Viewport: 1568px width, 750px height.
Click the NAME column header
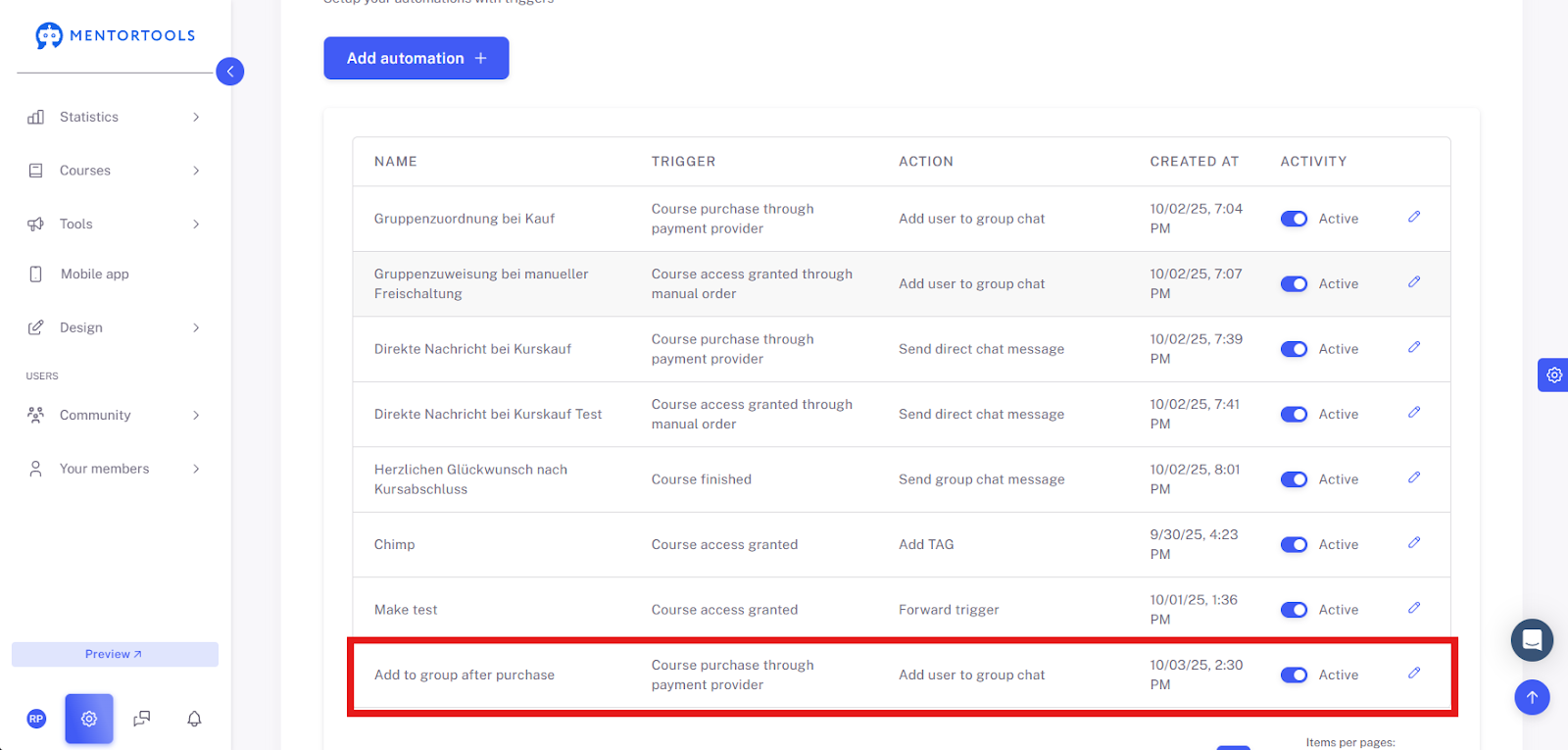[x=396, y=162]
